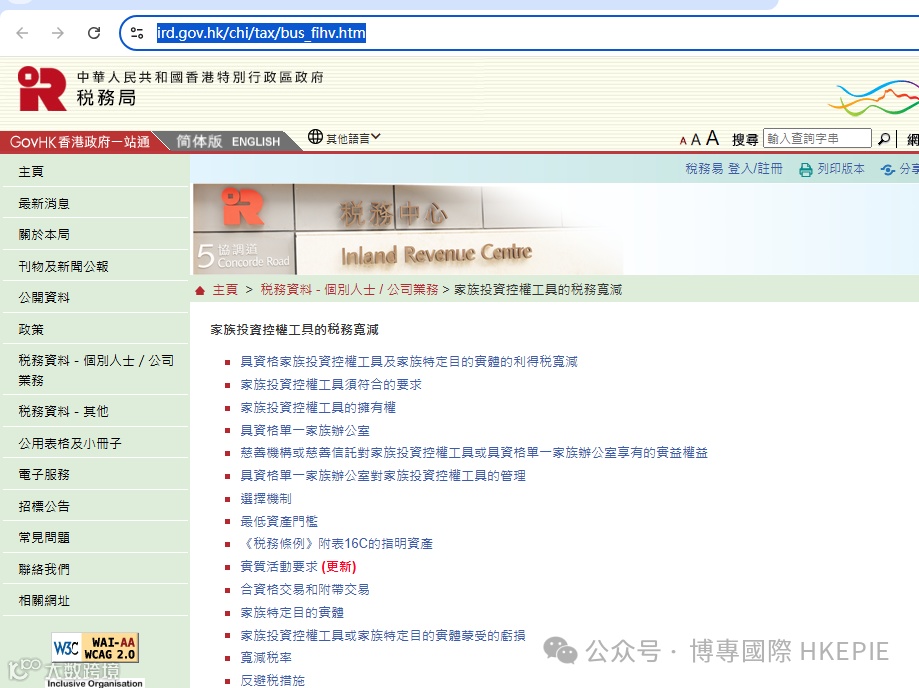Image resolution: width=919 pixels, height=688 pixels.
Task: Click the IRD red logo in header
Action: point(42,88)
